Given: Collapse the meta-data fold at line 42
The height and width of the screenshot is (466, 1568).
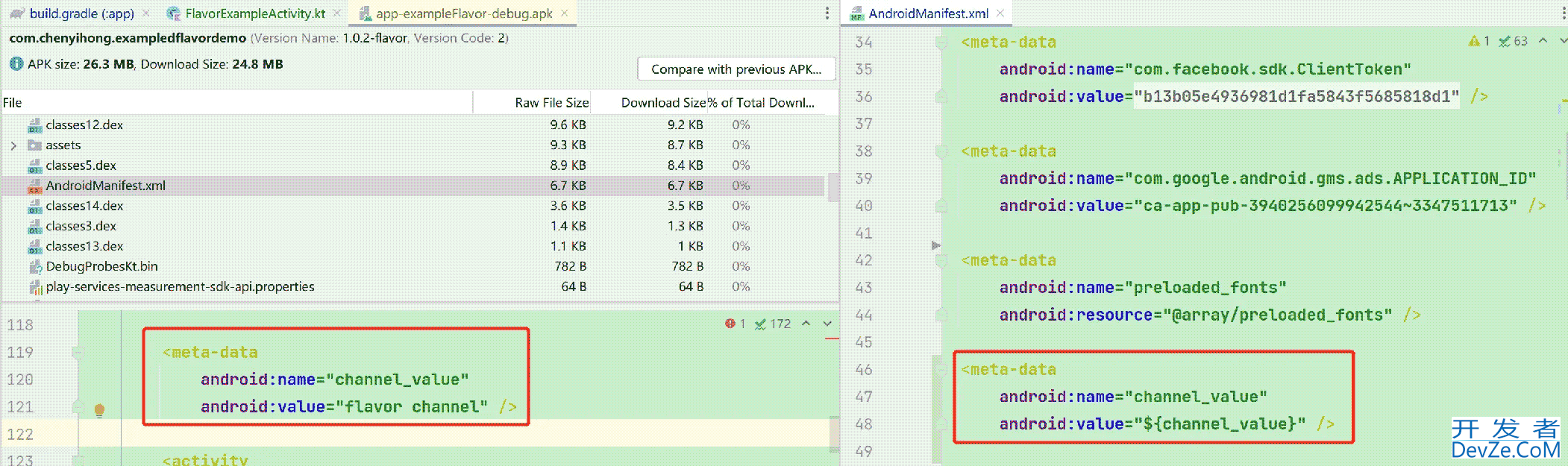Looking at the screenshot, I should click(x=941, y=260).
